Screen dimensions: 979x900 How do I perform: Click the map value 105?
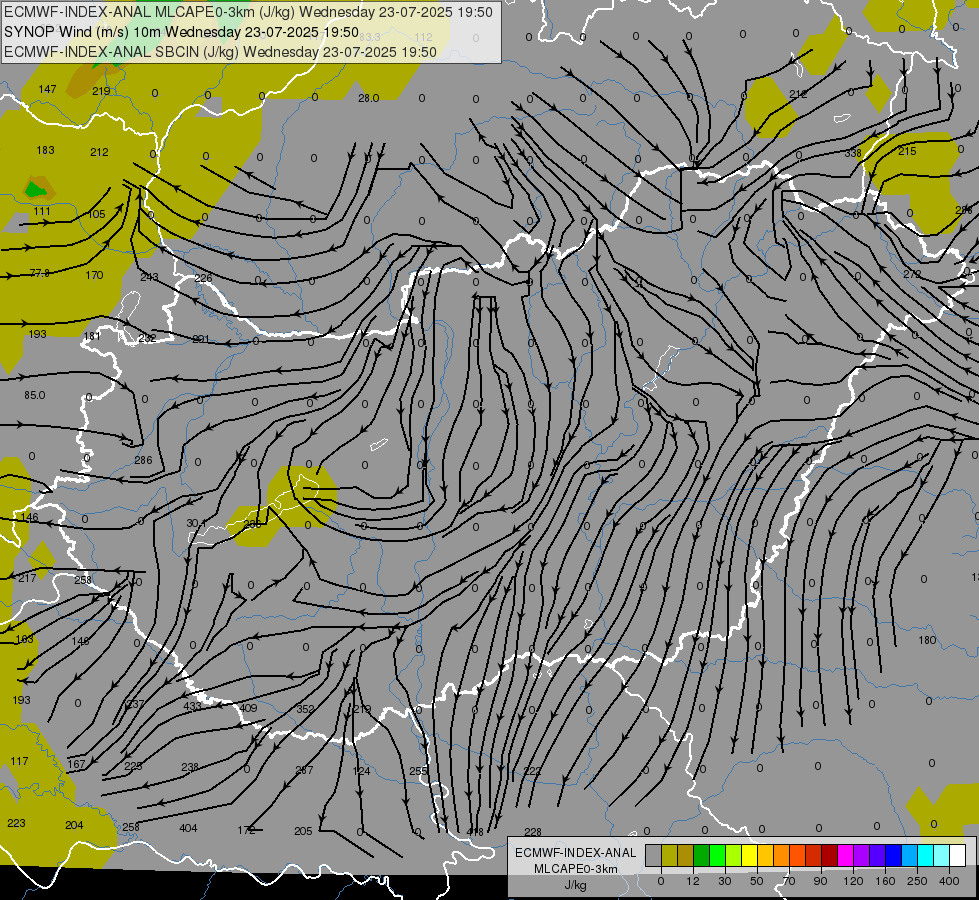(x=97, y=214)
